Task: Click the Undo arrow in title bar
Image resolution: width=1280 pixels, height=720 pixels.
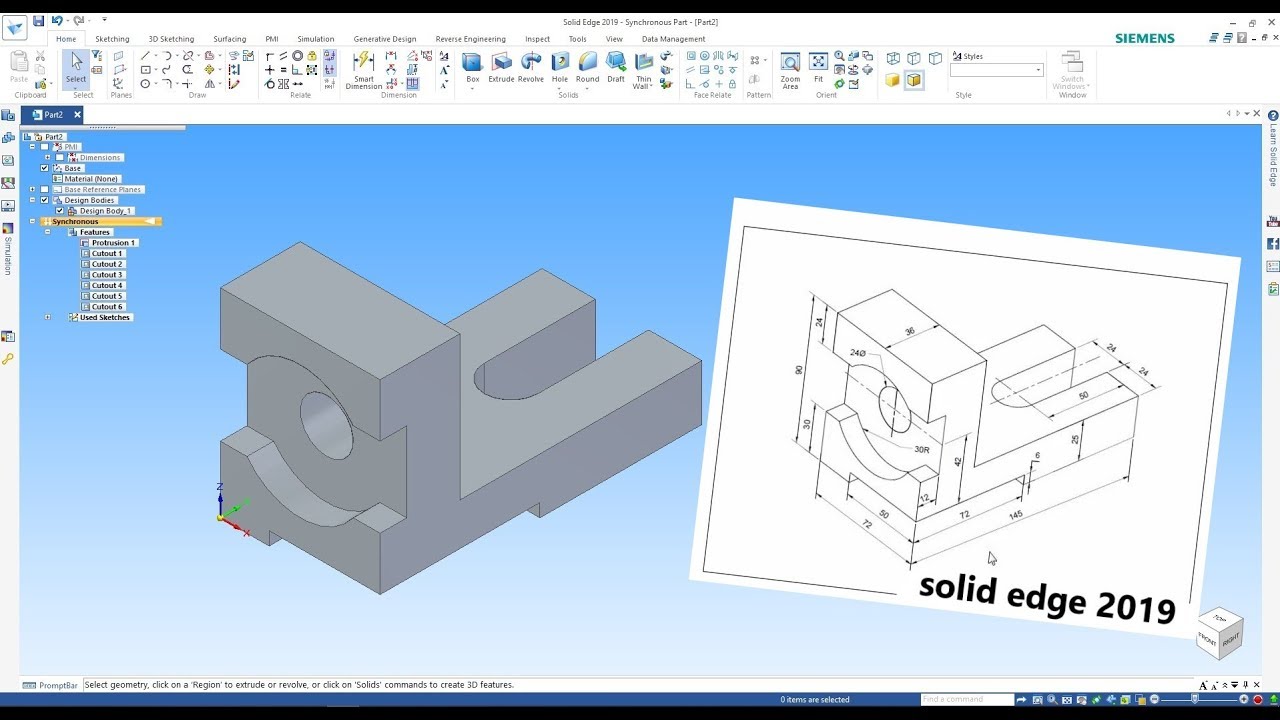Action: (x=56, y=20)
